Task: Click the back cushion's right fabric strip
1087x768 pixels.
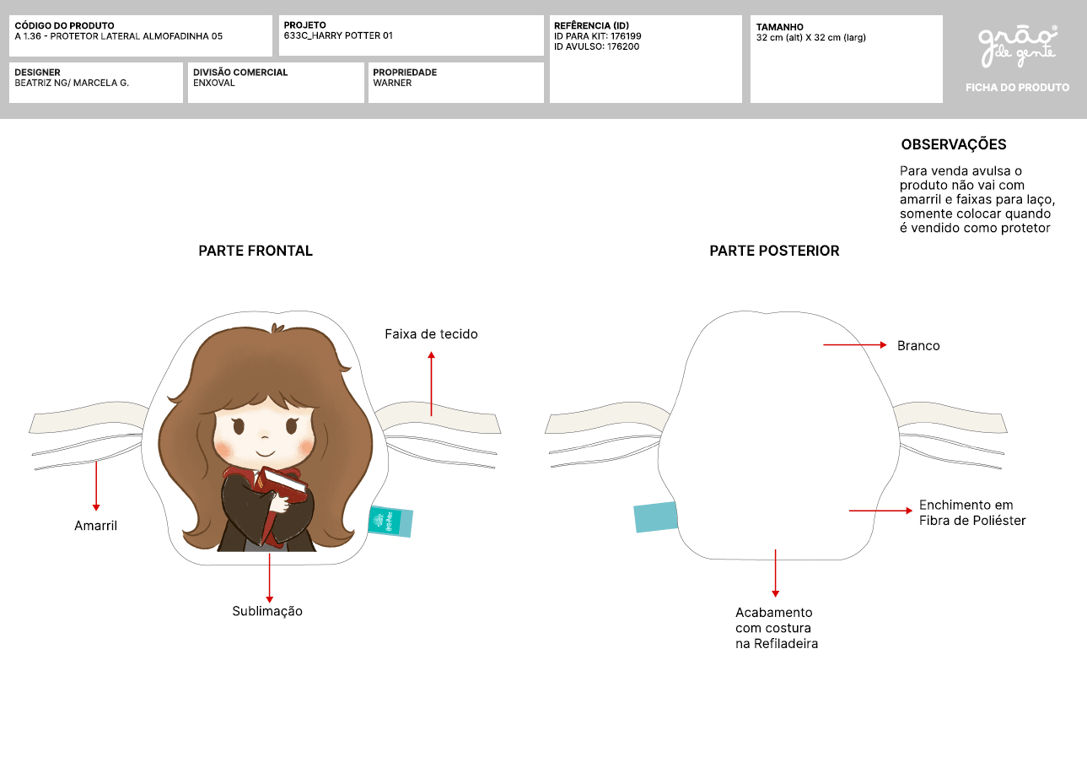Action: coord(950,418)
